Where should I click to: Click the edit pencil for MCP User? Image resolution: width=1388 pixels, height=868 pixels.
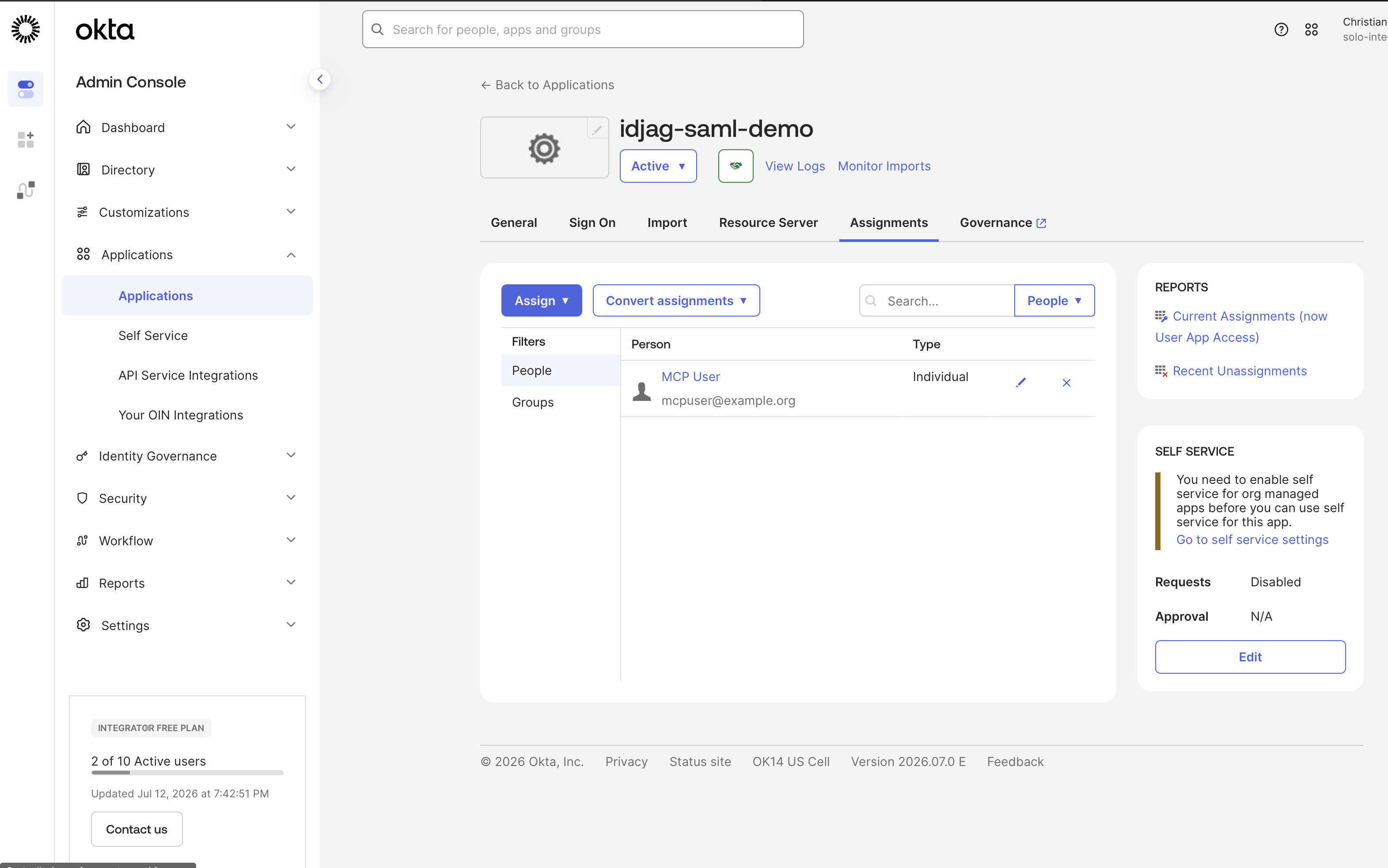click(x=1020, y=382)
